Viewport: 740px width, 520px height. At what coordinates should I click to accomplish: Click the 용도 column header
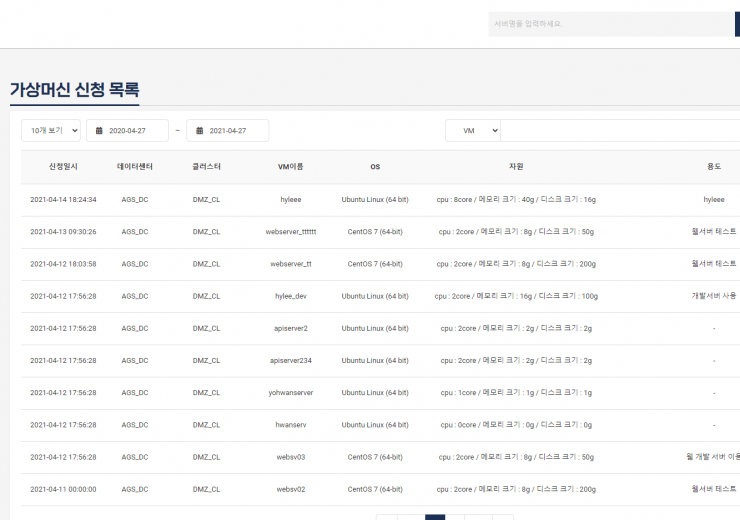pos(713,166)
